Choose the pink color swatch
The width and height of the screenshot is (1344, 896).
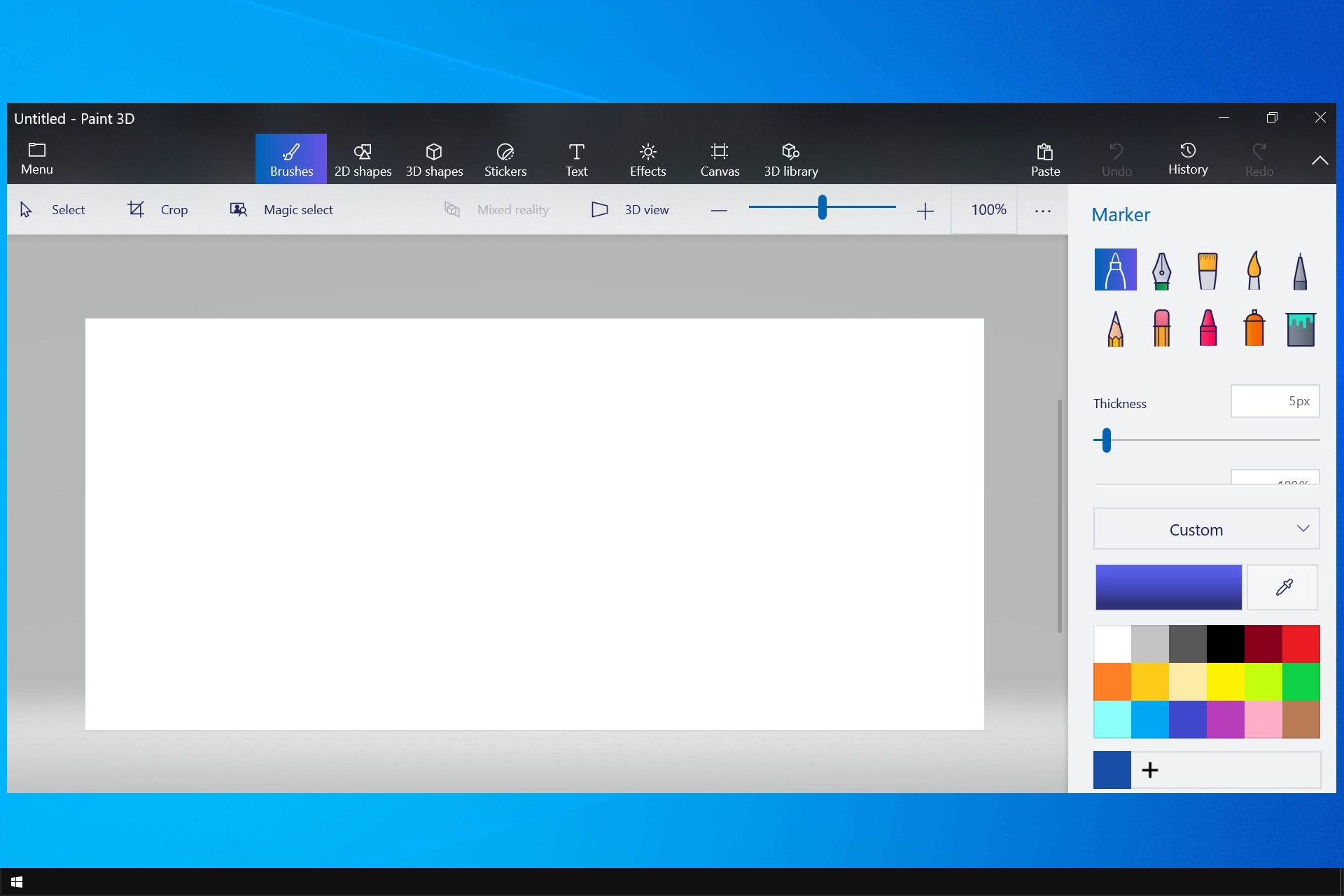(x=1263, y=720)
